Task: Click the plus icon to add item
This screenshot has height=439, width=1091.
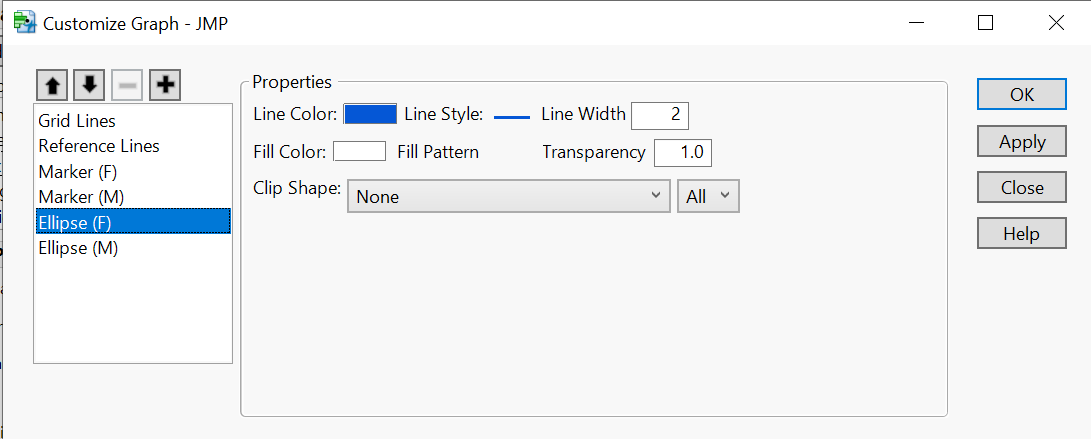Action: (164, 86)
